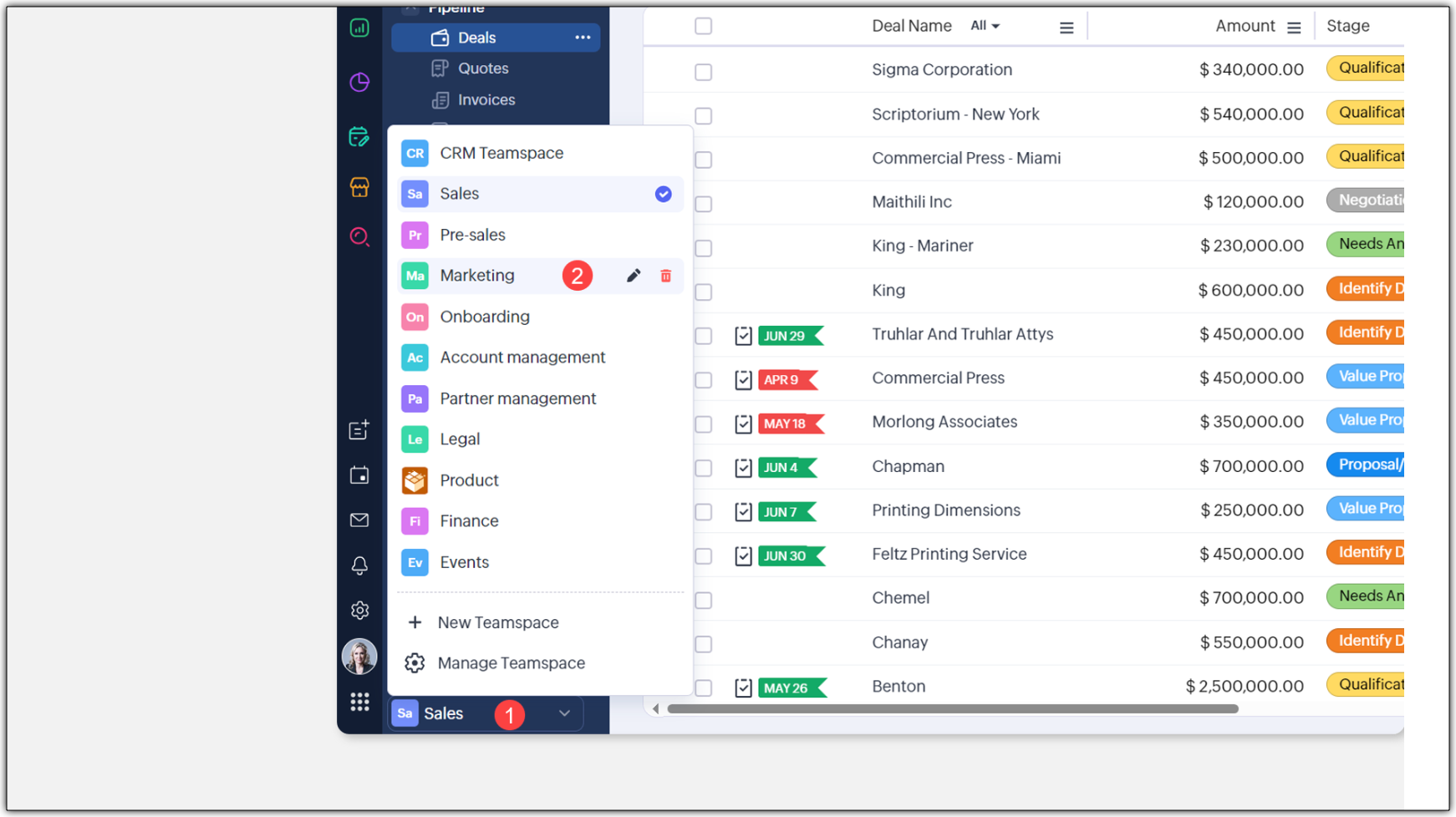Open the Amount column options menu
Image resolution: width=1456 pixels, height=817 pixels.
[x=1294, y=28]
